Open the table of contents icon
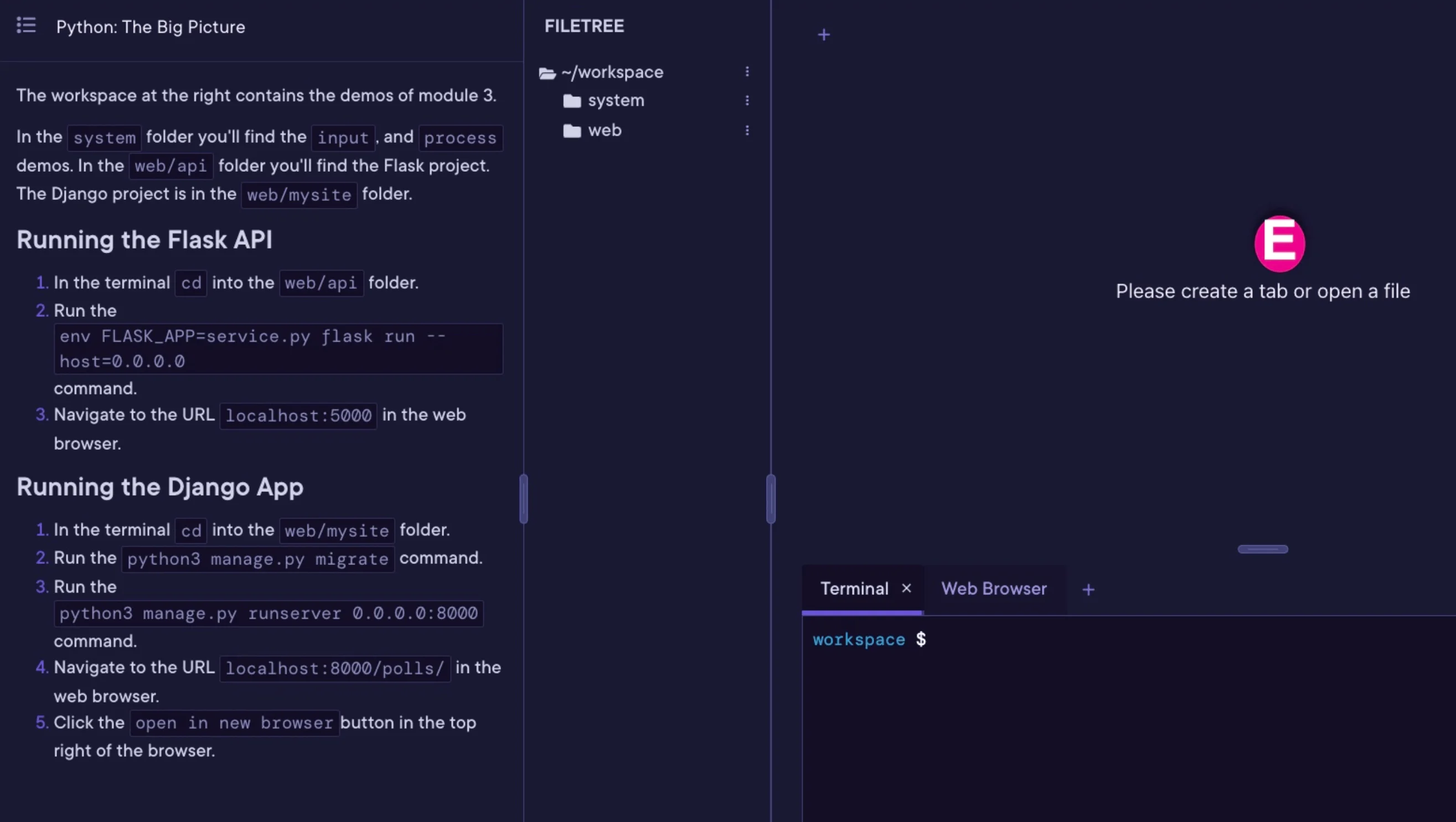This screenshot has height=822, width=1456. pos(26,25)
